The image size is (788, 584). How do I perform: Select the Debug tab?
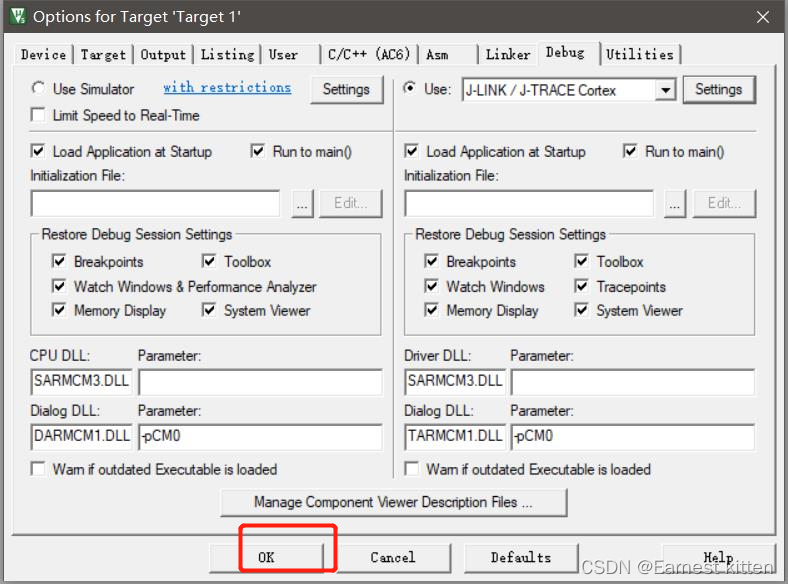[x=565, y=53]
